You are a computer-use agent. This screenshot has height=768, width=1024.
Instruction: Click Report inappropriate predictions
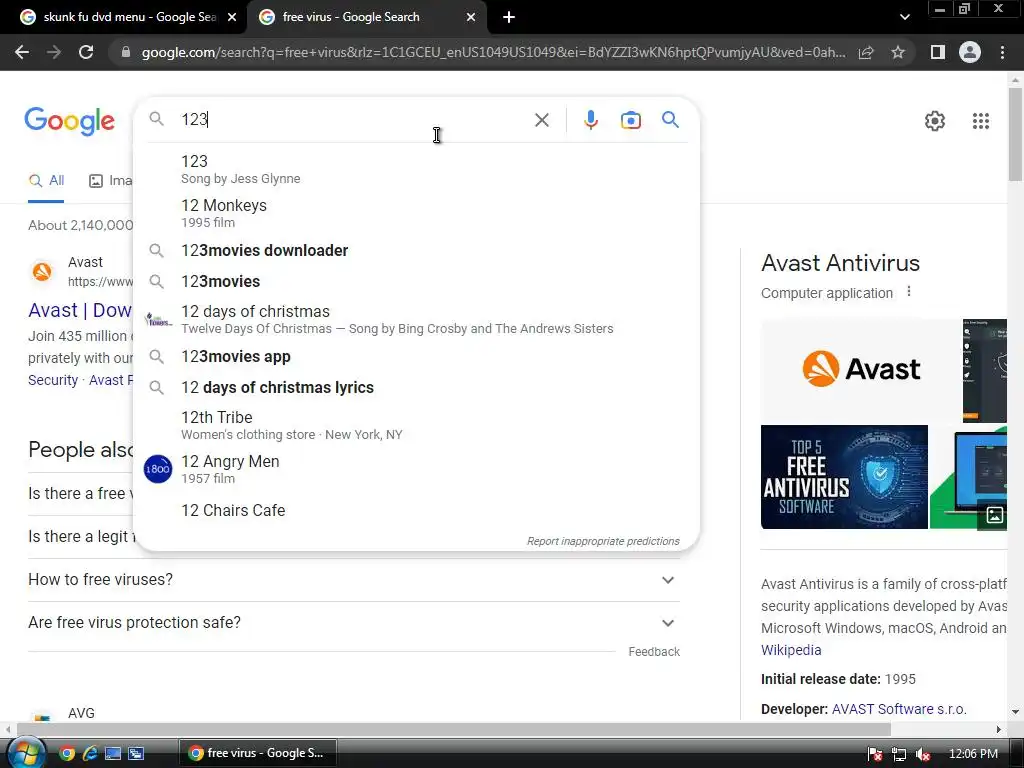[603, 541]
